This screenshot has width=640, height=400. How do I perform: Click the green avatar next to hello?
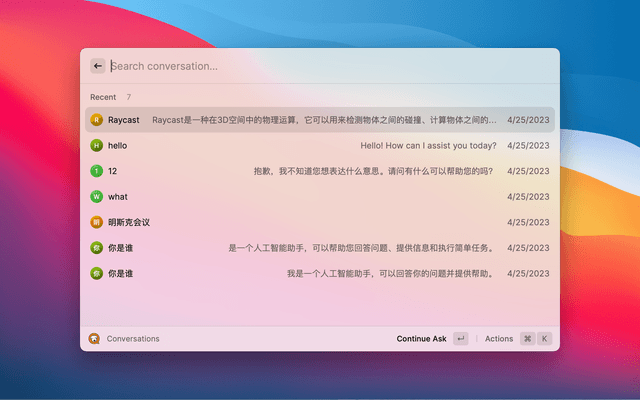(x=97, y=145)
